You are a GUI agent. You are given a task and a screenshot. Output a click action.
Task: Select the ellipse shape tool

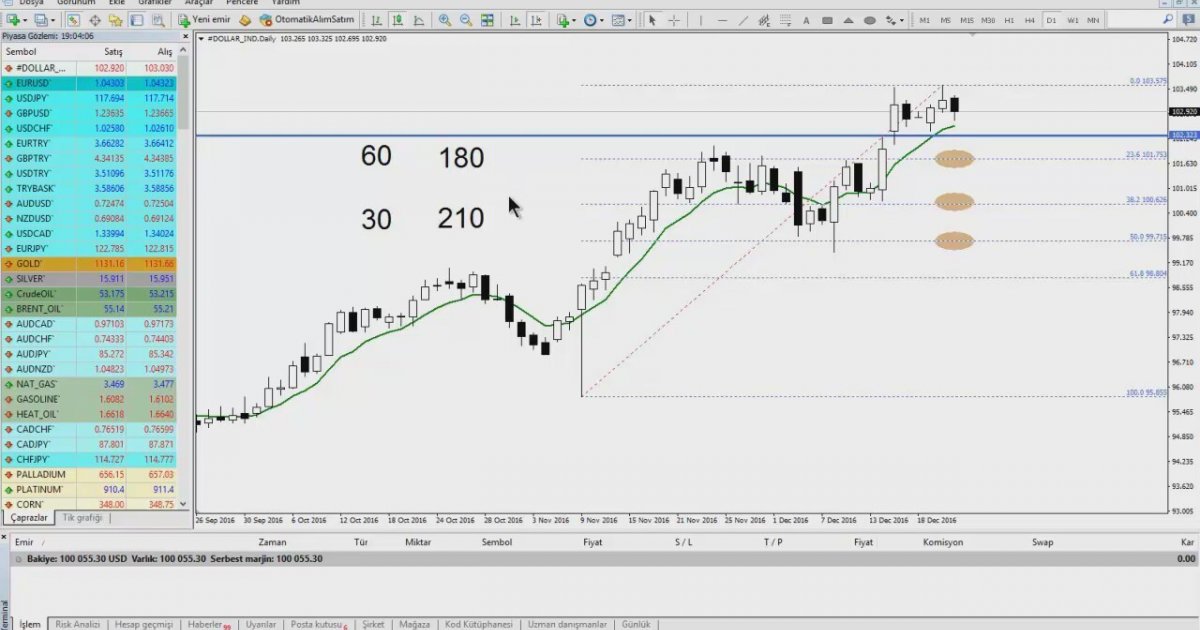pos(869,20)
